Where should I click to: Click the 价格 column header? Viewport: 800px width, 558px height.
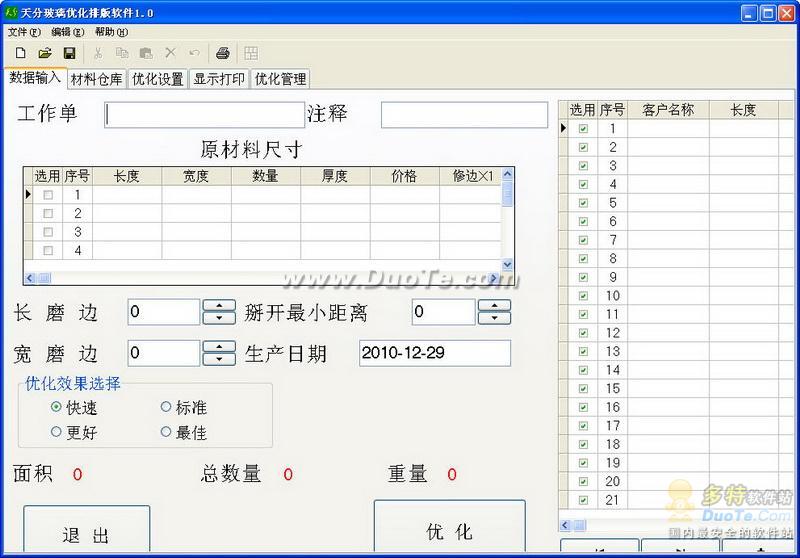405,176
